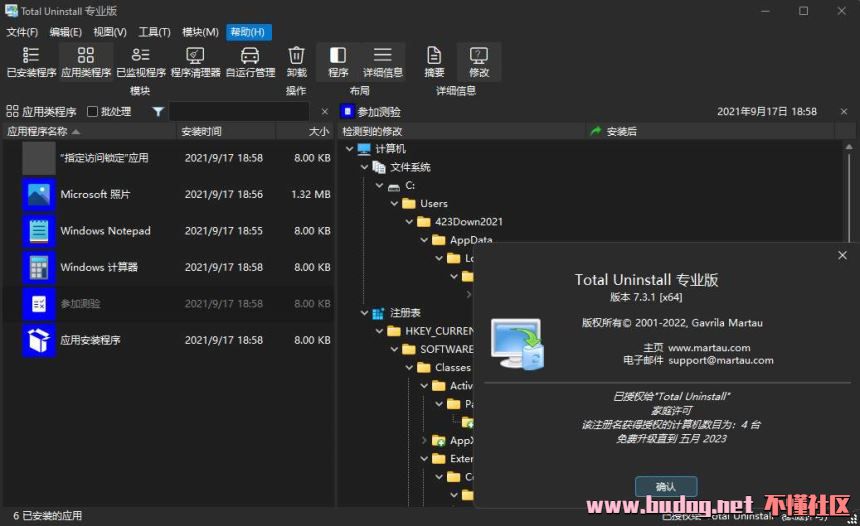Click the 2021年9月17日 18:58 timestamp
The image size is (860, 526).
click(x=767, y=111)
